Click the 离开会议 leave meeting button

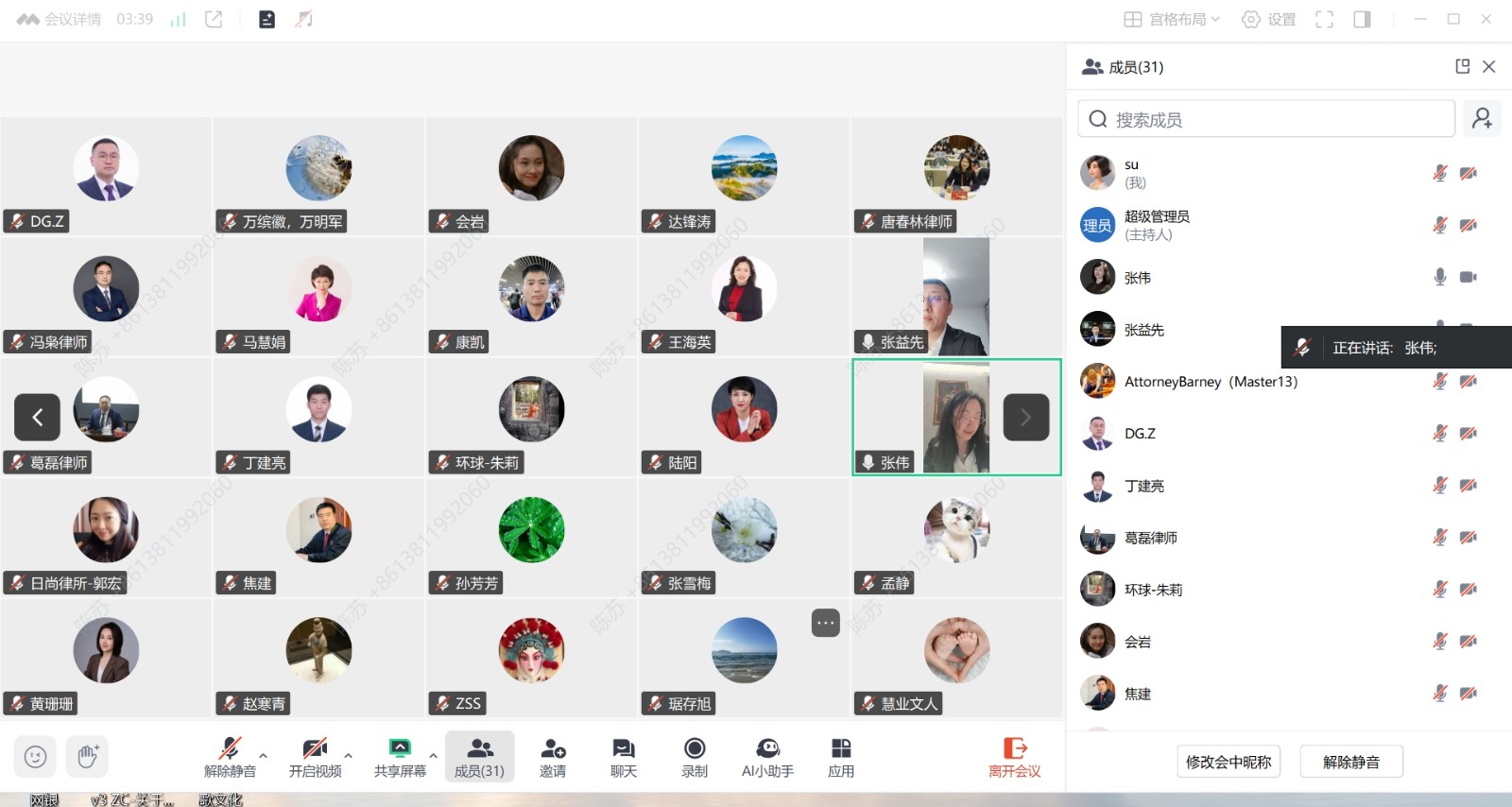tap(1015, 758)
